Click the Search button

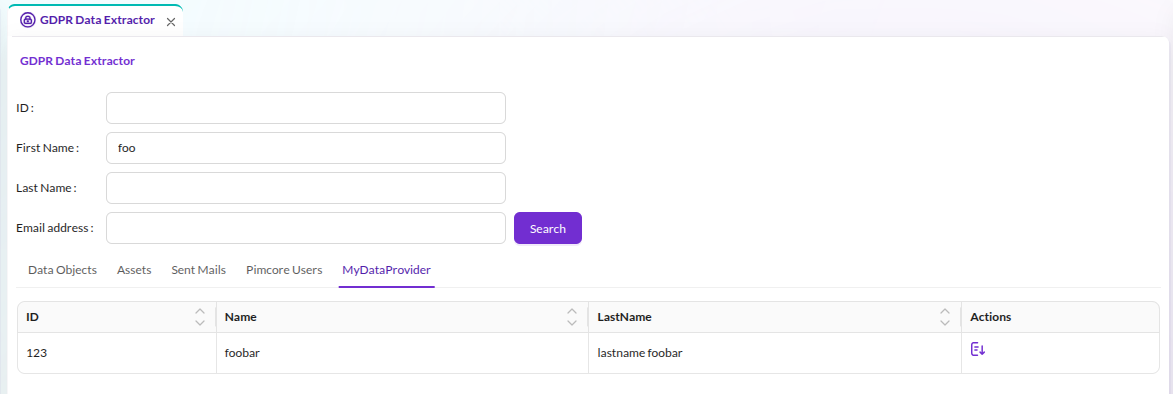click(x=548, y=229)
